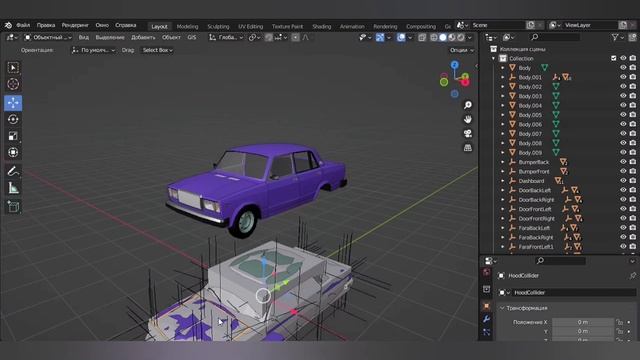
Task: Switch to the Shading workspace tab
Action: click(322, 27)
